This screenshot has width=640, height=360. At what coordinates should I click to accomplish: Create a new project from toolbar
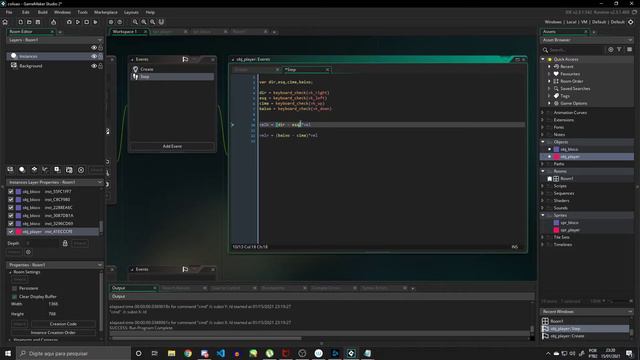(20, 22)
